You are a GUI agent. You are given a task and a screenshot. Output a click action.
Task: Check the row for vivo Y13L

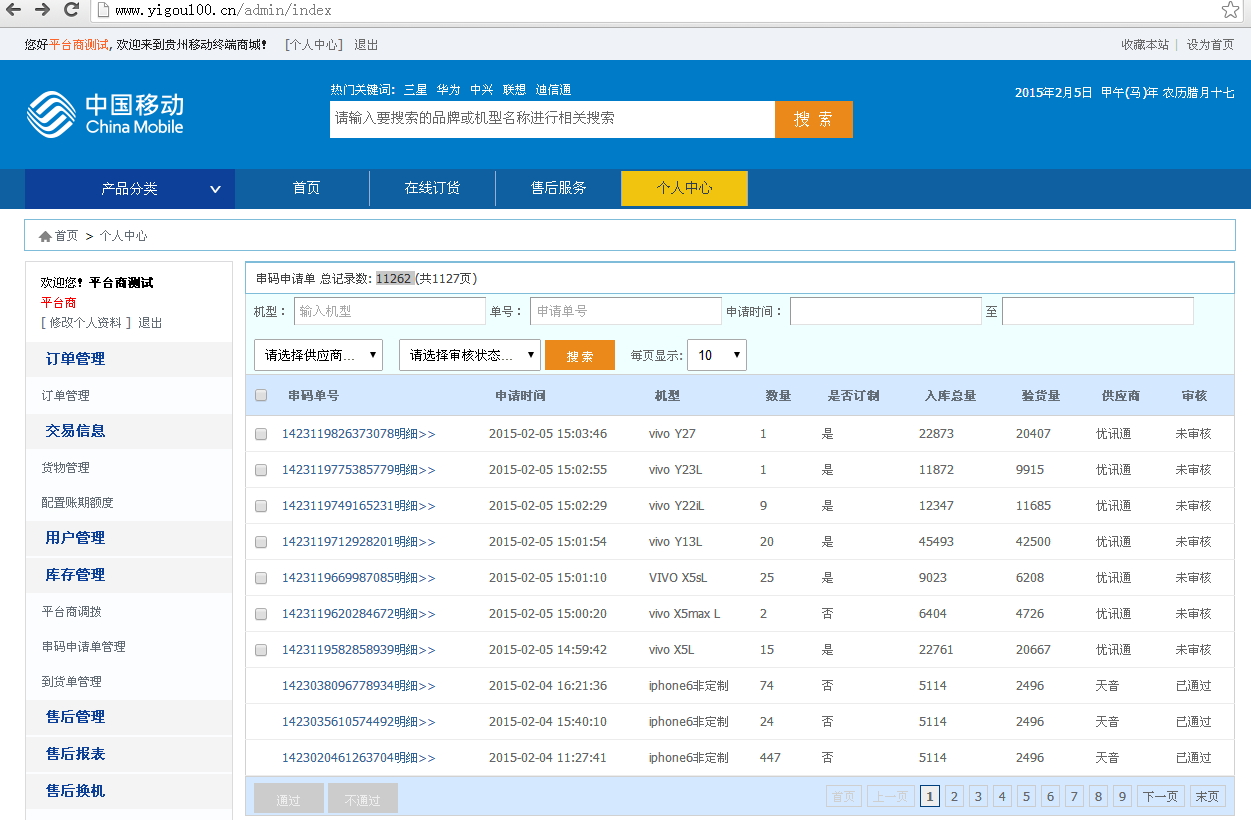click(x=261, y=542)
